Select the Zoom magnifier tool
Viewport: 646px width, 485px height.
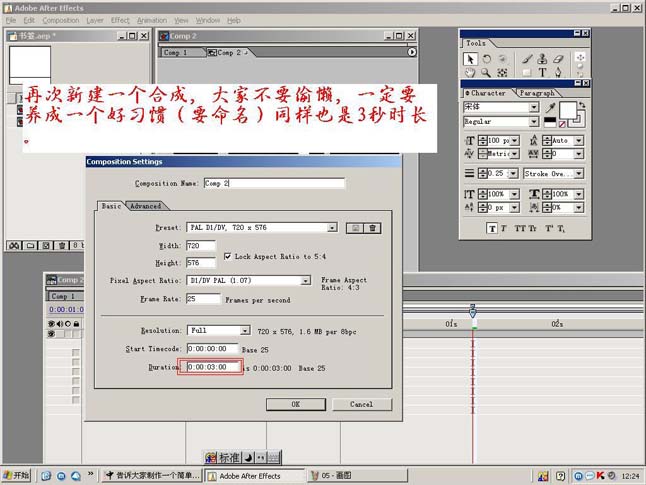point(486,73)
